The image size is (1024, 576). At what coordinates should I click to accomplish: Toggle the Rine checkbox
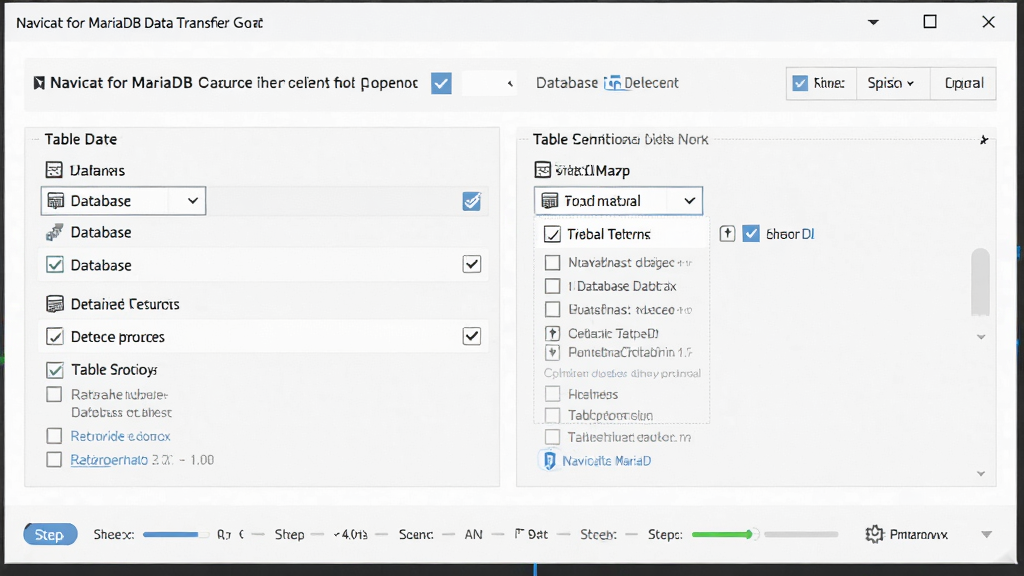[x=800, y=83]
